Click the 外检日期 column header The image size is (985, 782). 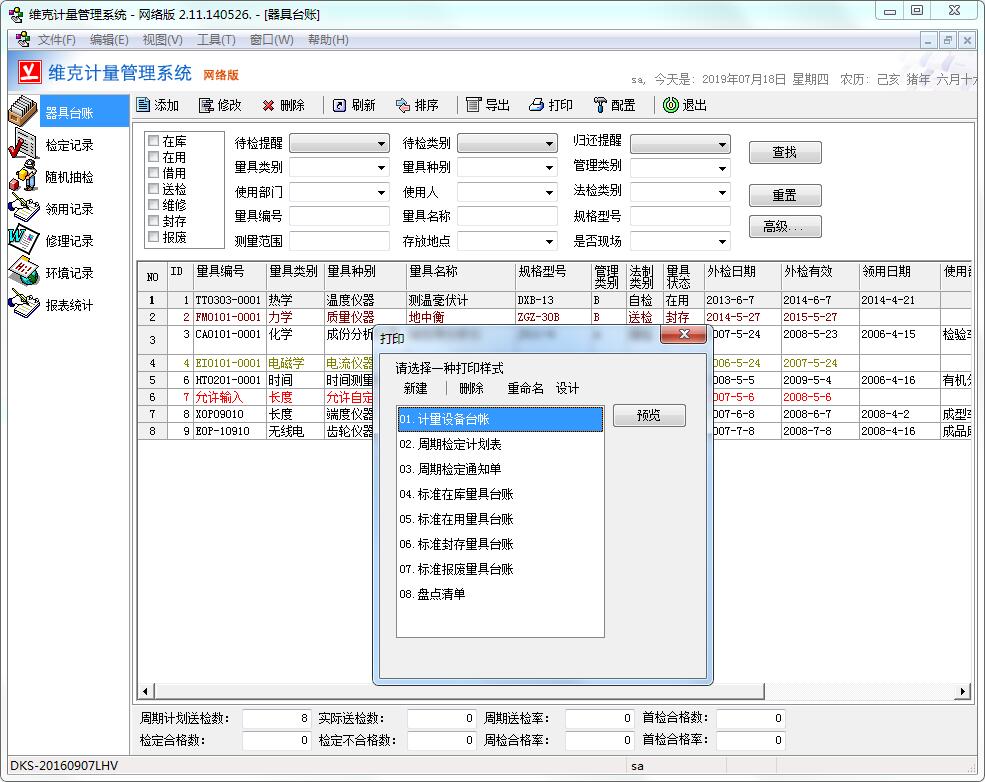click(x=742, y=277)
